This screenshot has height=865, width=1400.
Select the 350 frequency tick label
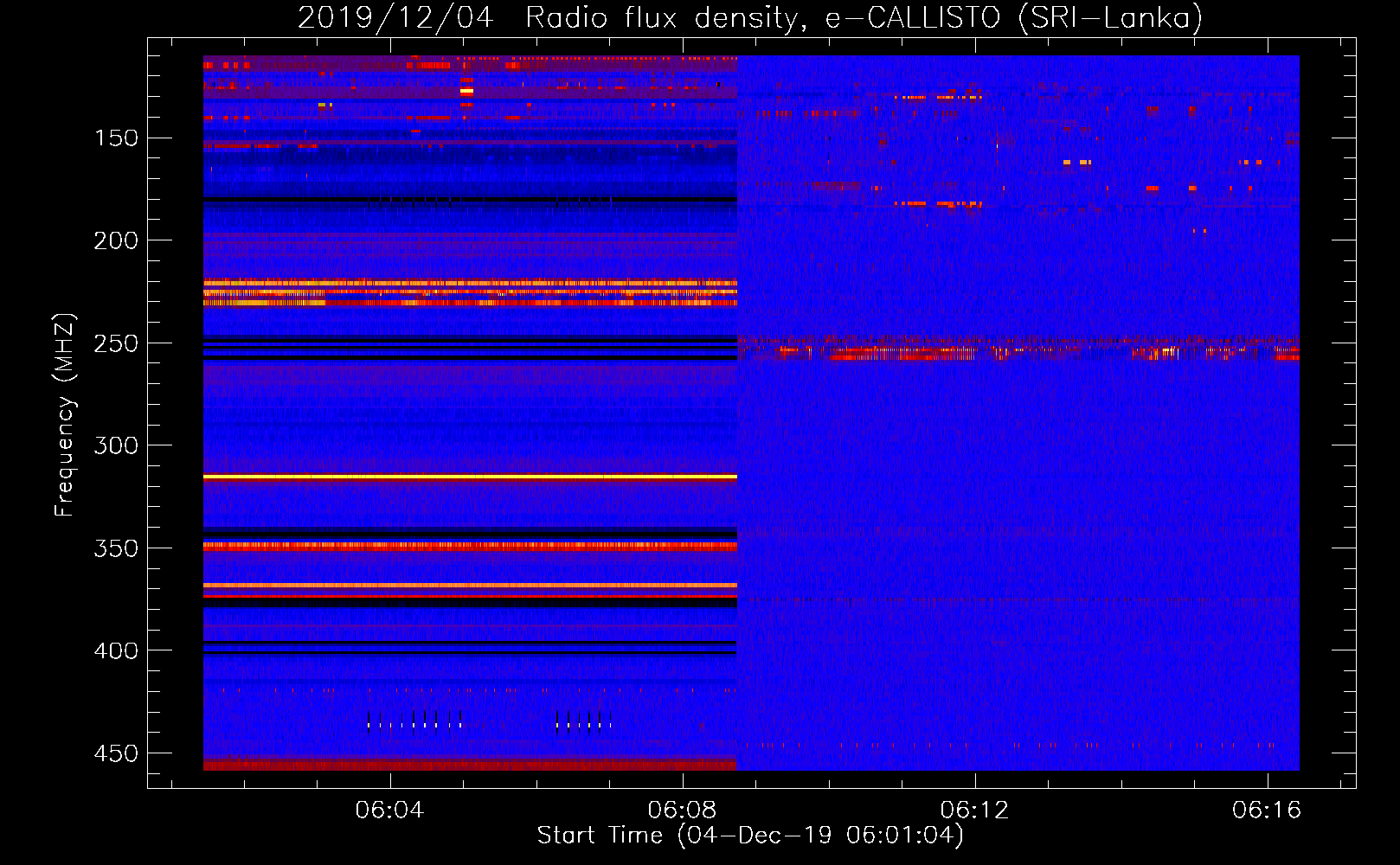point(116,548)
